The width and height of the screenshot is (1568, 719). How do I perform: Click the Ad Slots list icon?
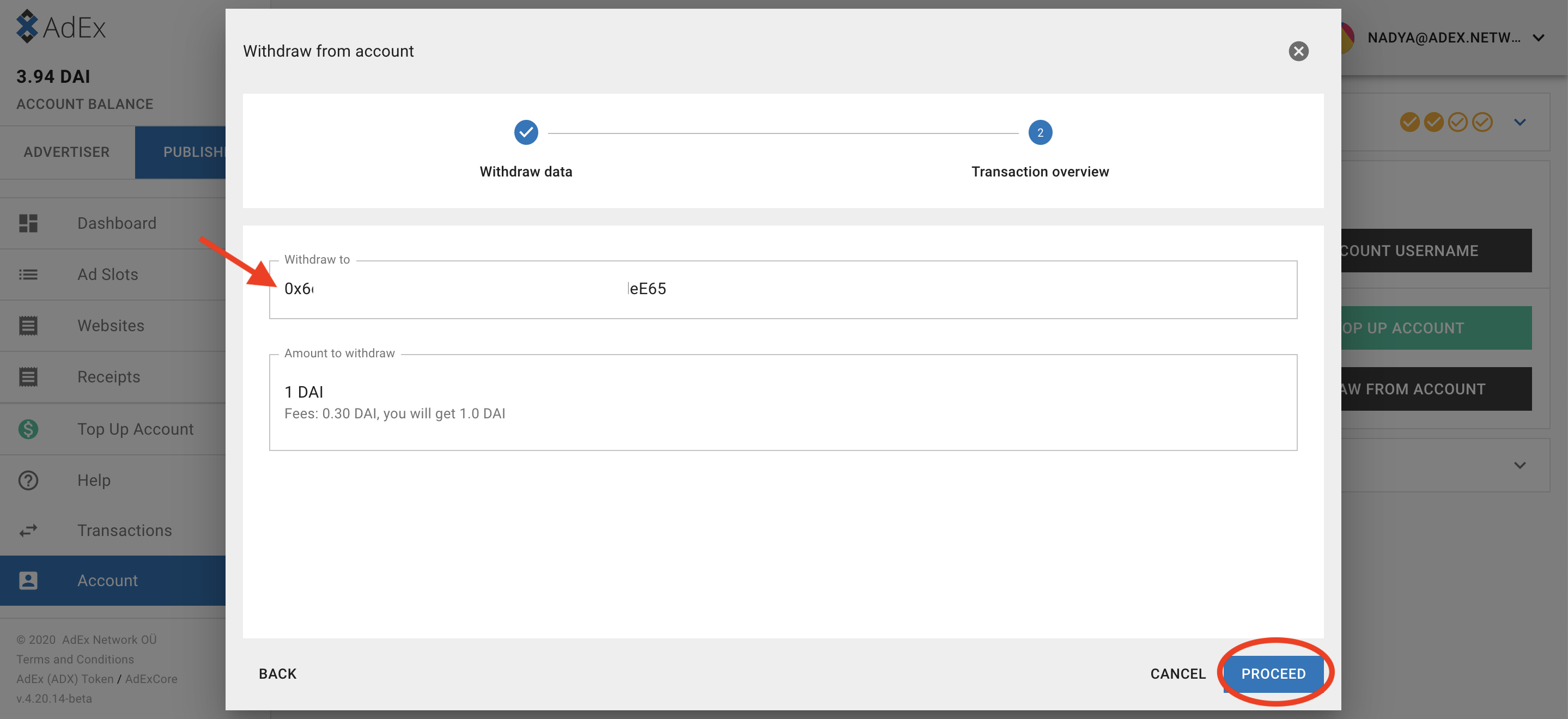[28, 275]
